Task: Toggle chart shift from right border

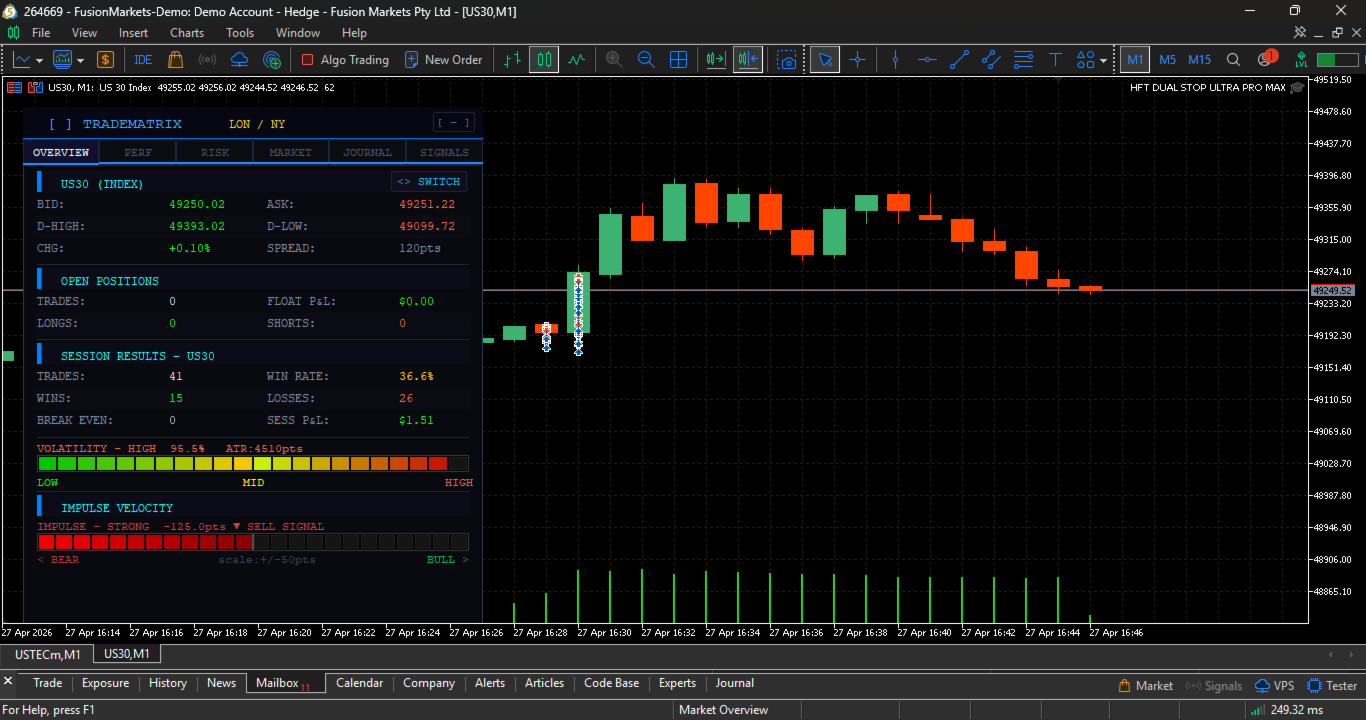Action: coord(747,60)
